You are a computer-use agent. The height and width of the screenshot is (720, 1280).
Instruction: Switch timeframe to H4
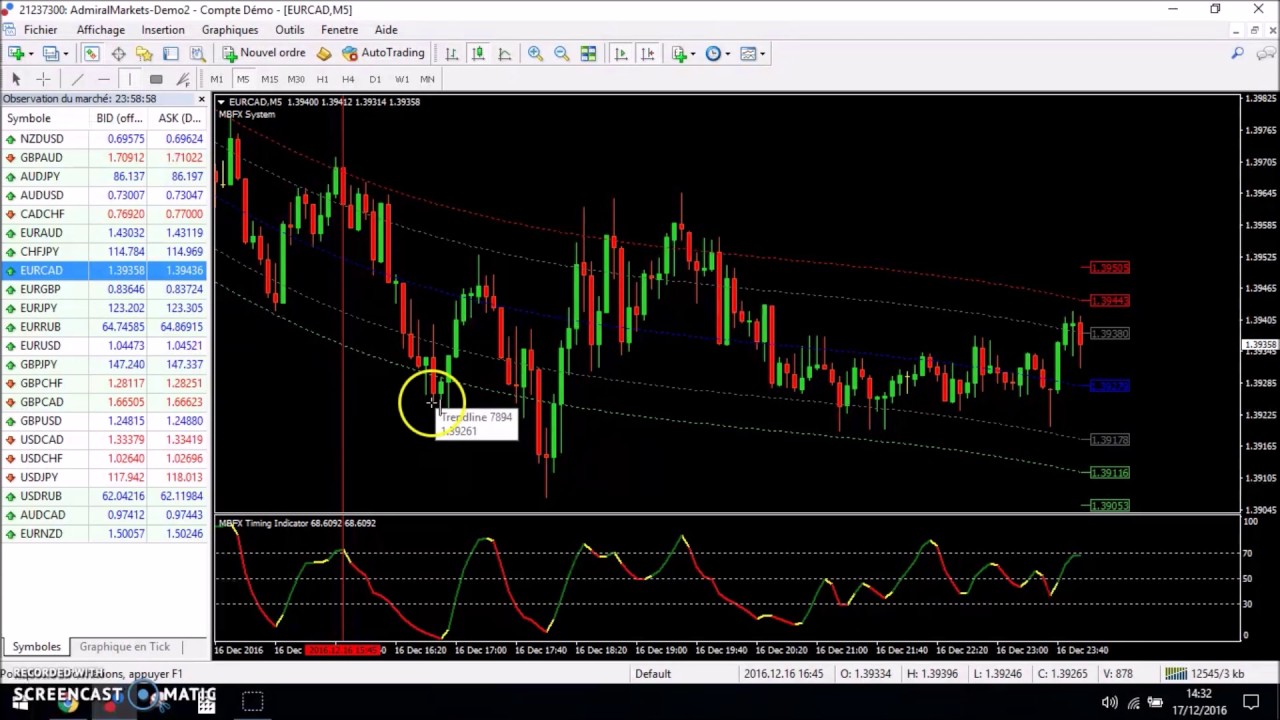tap(348, 79)
